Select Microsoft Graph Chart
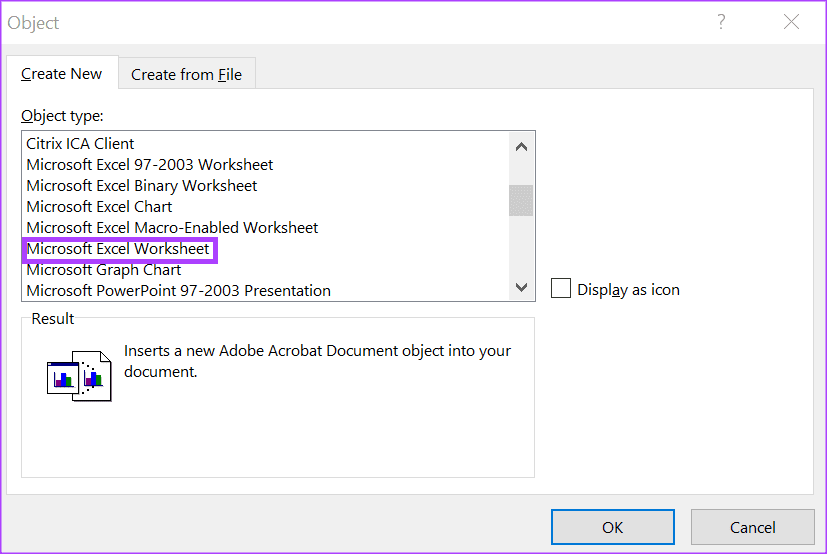Screen dimensions: 827x554 [x=266, y=270]
